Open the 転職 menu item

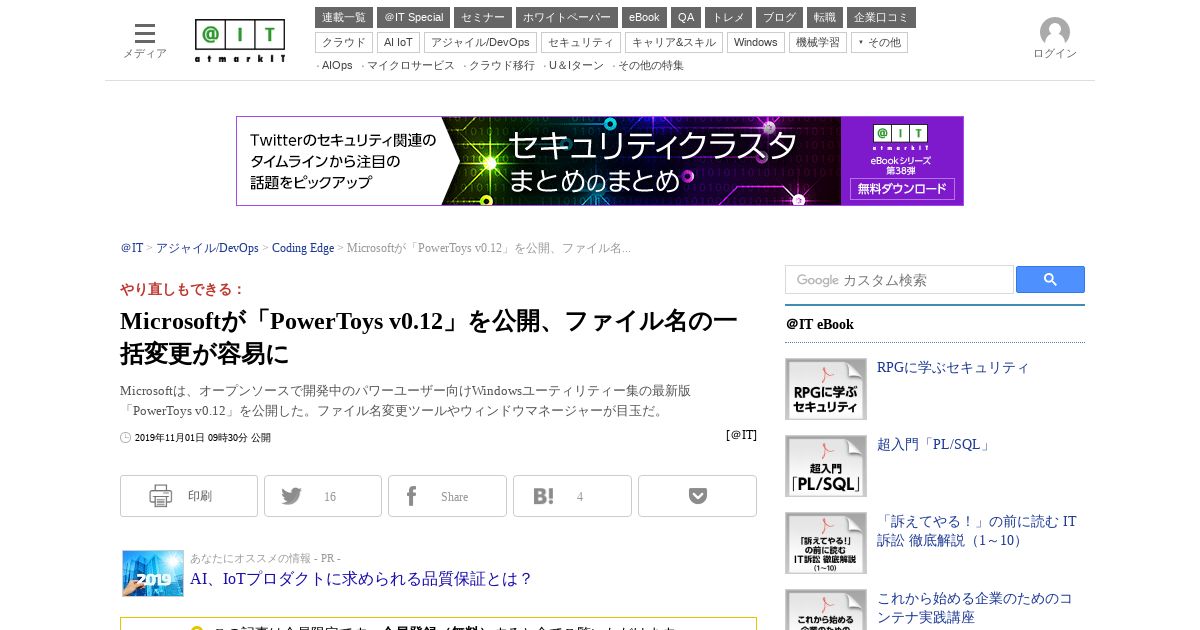[x=825, y=17]
